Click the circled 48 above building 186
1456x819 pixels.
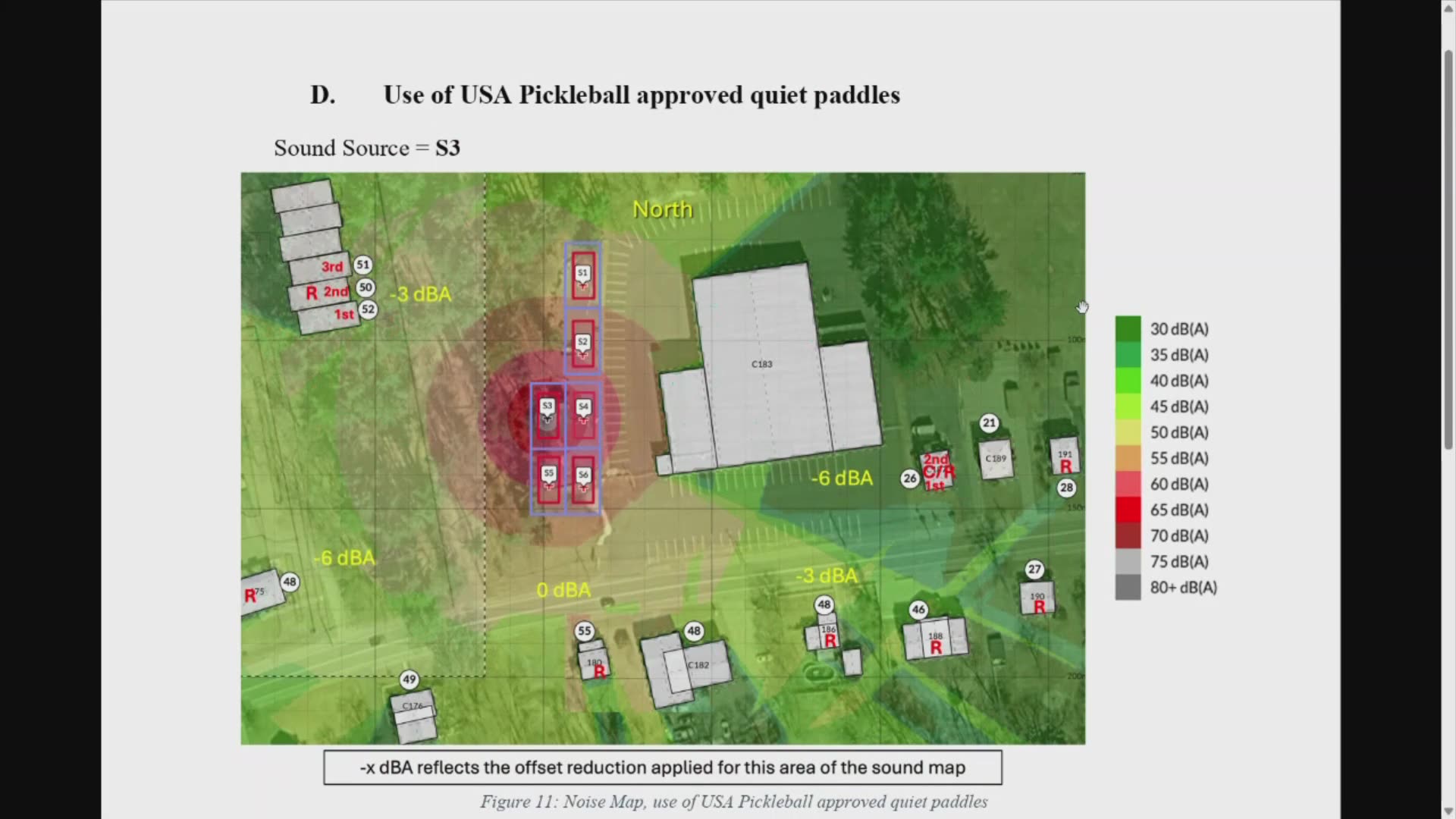click(x=824, y=605)
